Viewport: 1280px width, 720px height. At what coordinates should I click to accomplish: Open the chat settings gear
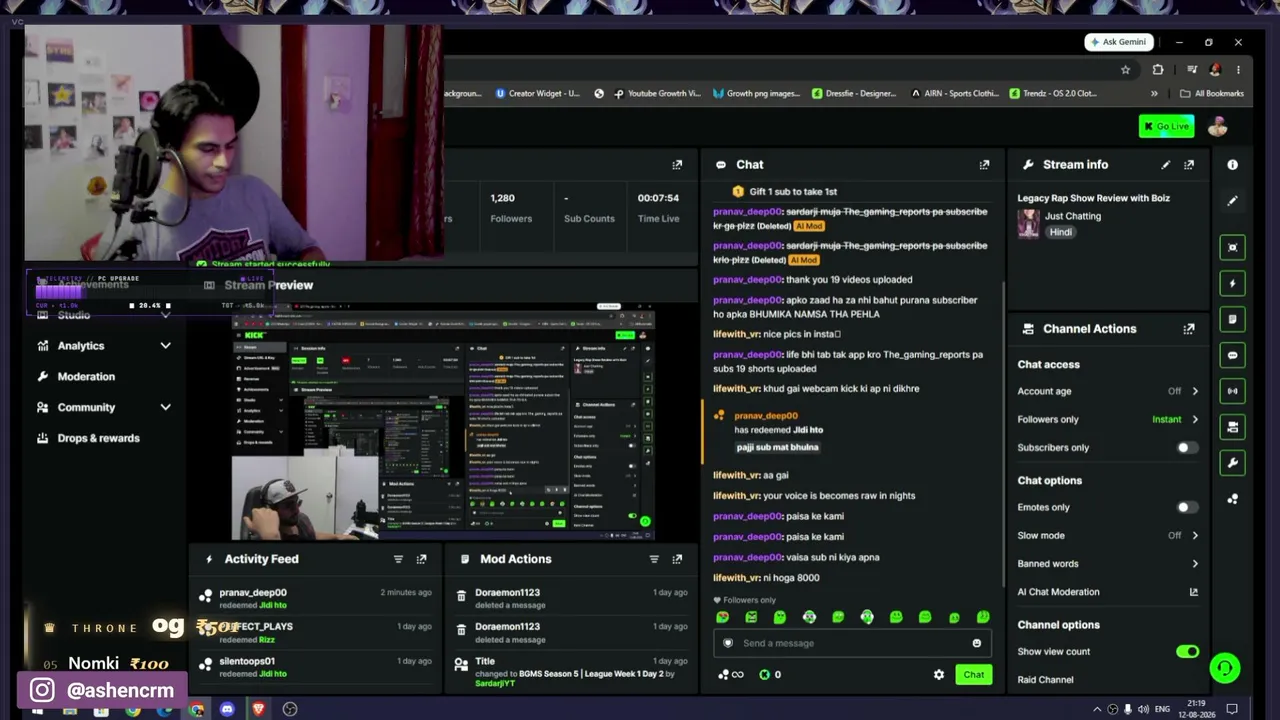point(938,675)
